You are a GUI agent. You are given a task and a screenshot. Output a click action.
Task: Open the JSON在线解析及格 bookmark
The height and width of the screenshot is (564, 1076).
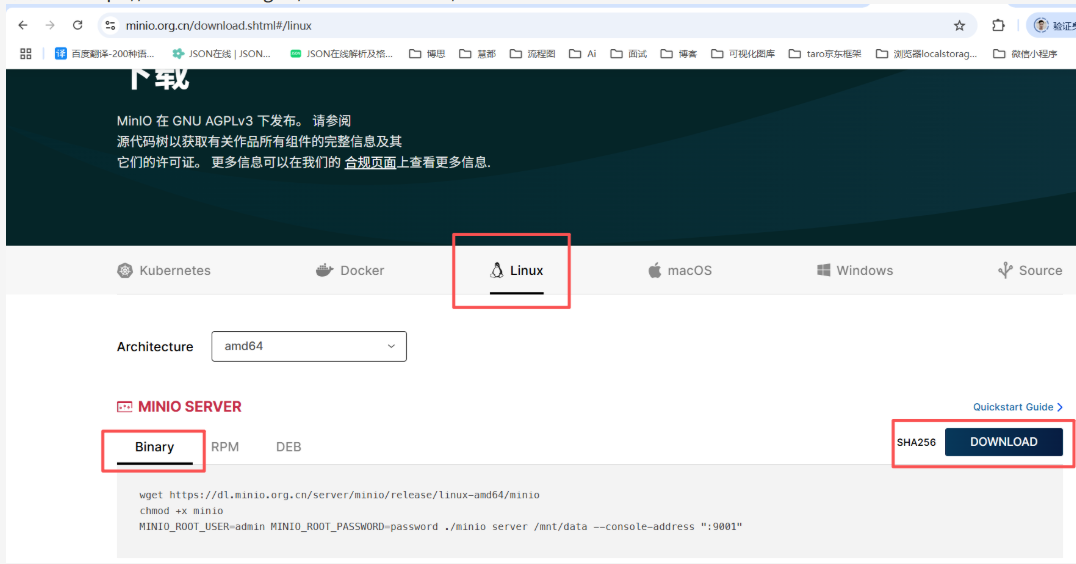(341, 54)
